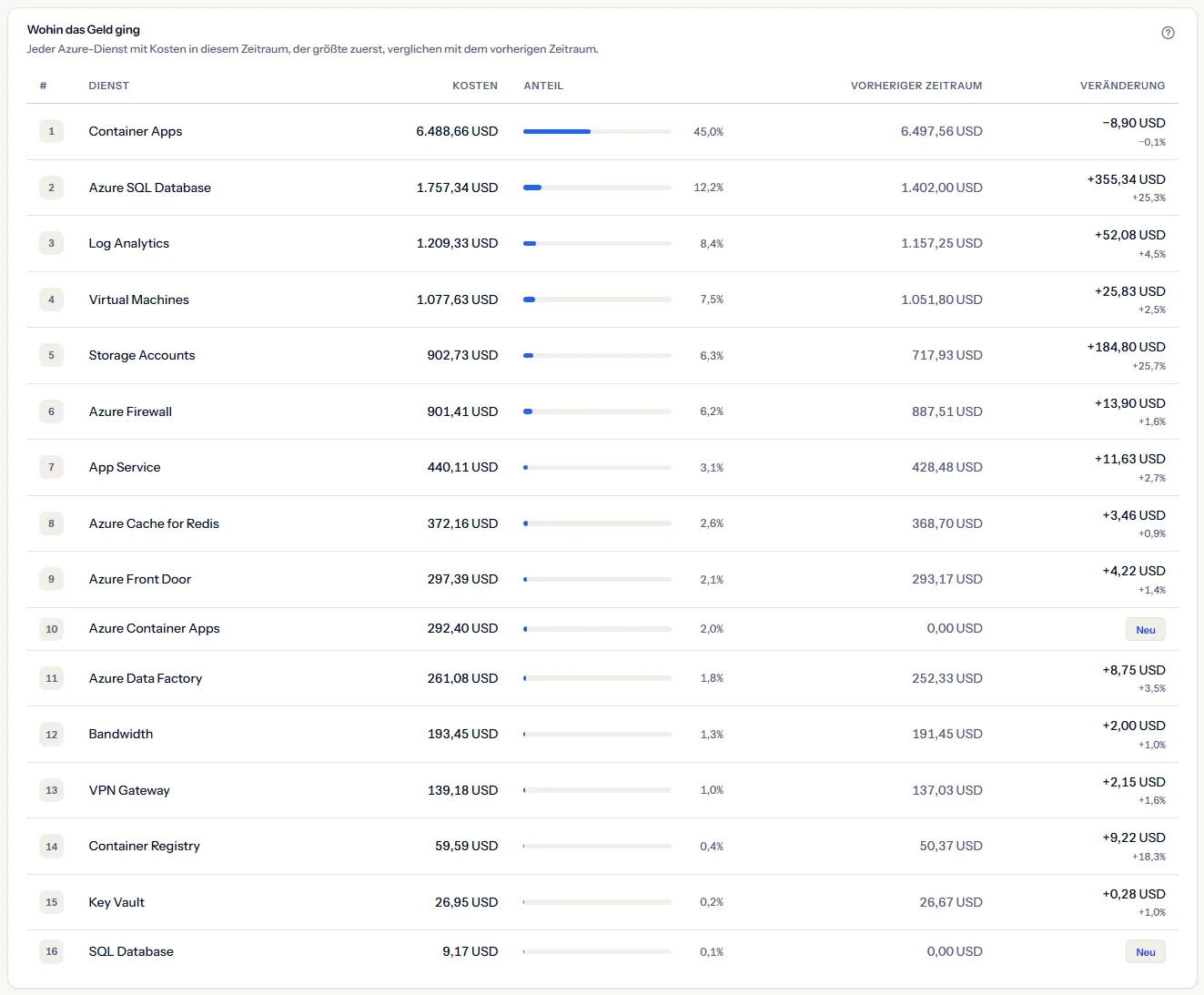Click the change percentage +18,3%
The width and height of the screenshot is (1204, 995).
tap(1148, 857)
